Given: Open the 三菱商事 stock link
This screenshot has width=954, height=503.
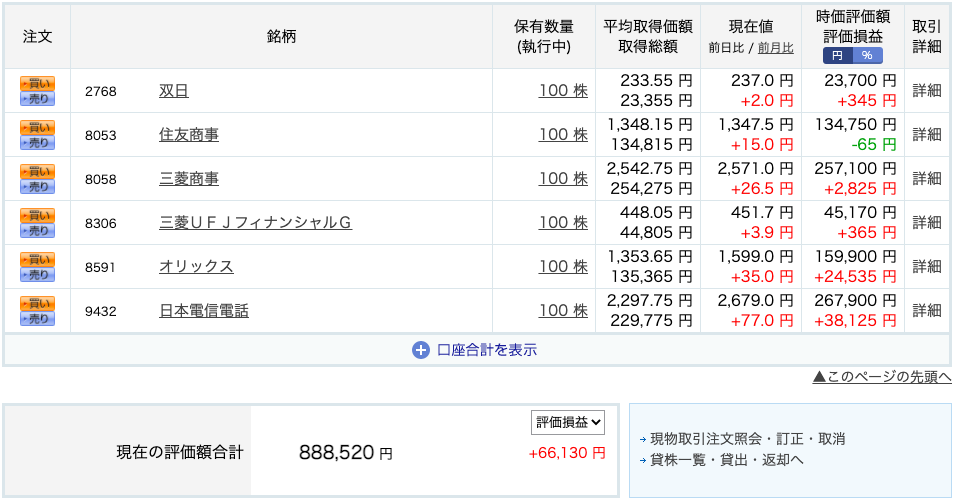Looking at the screenshot, I should point(189,179).
